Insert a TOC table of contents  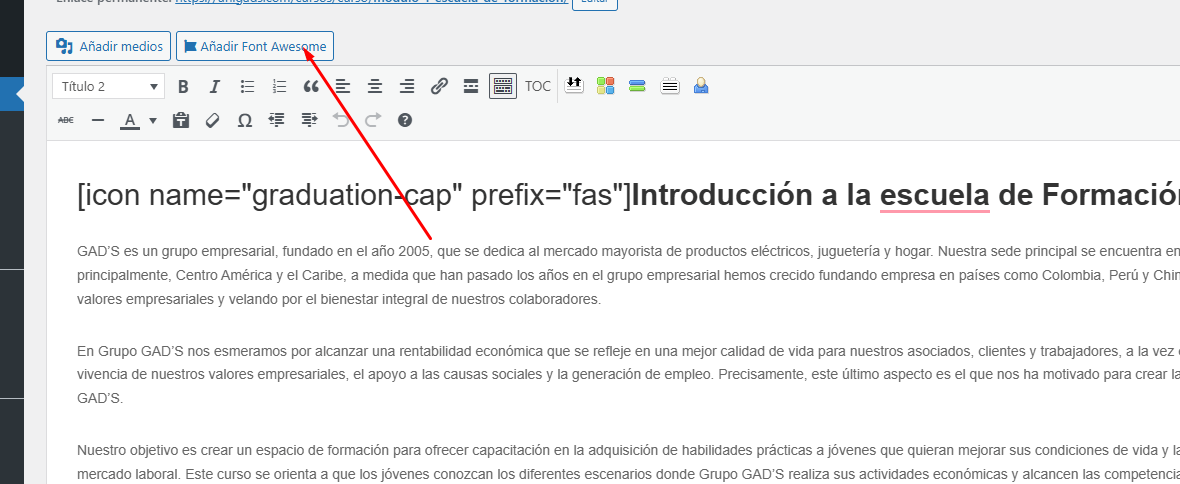[x=537, y=87]
